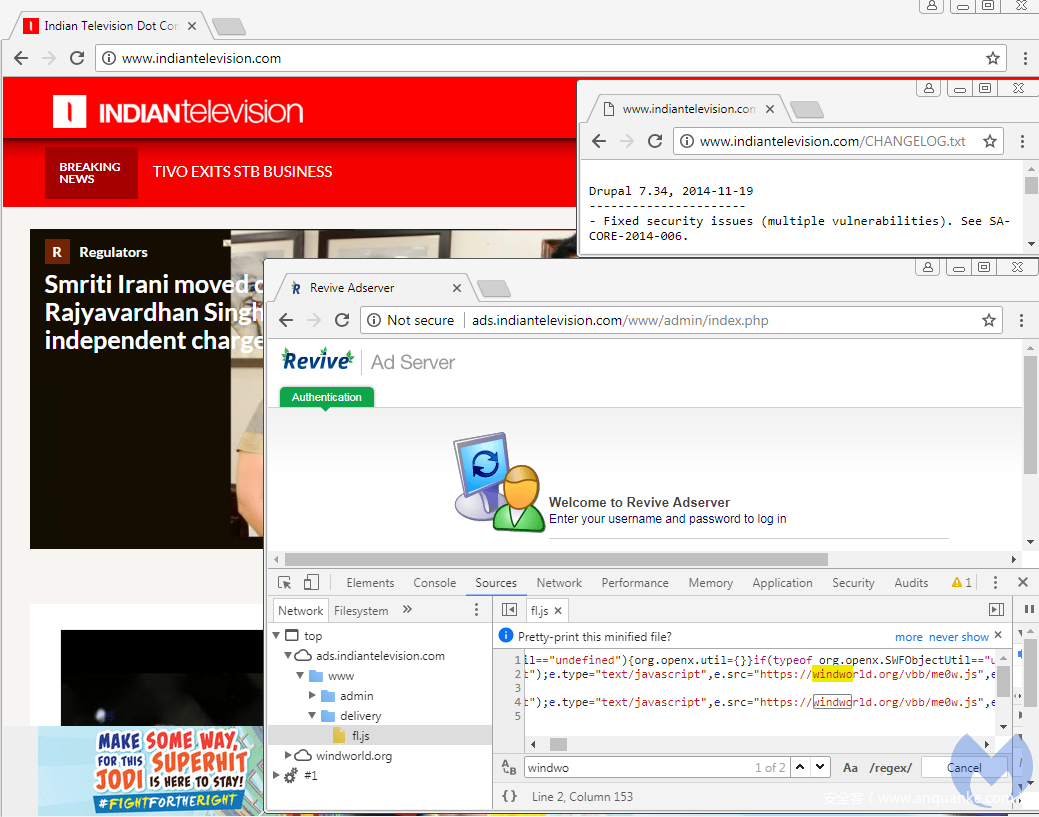This screenshot has height=817, width=1039.
Task: Open the Console tab in DevTools
Action: point(435,583)
